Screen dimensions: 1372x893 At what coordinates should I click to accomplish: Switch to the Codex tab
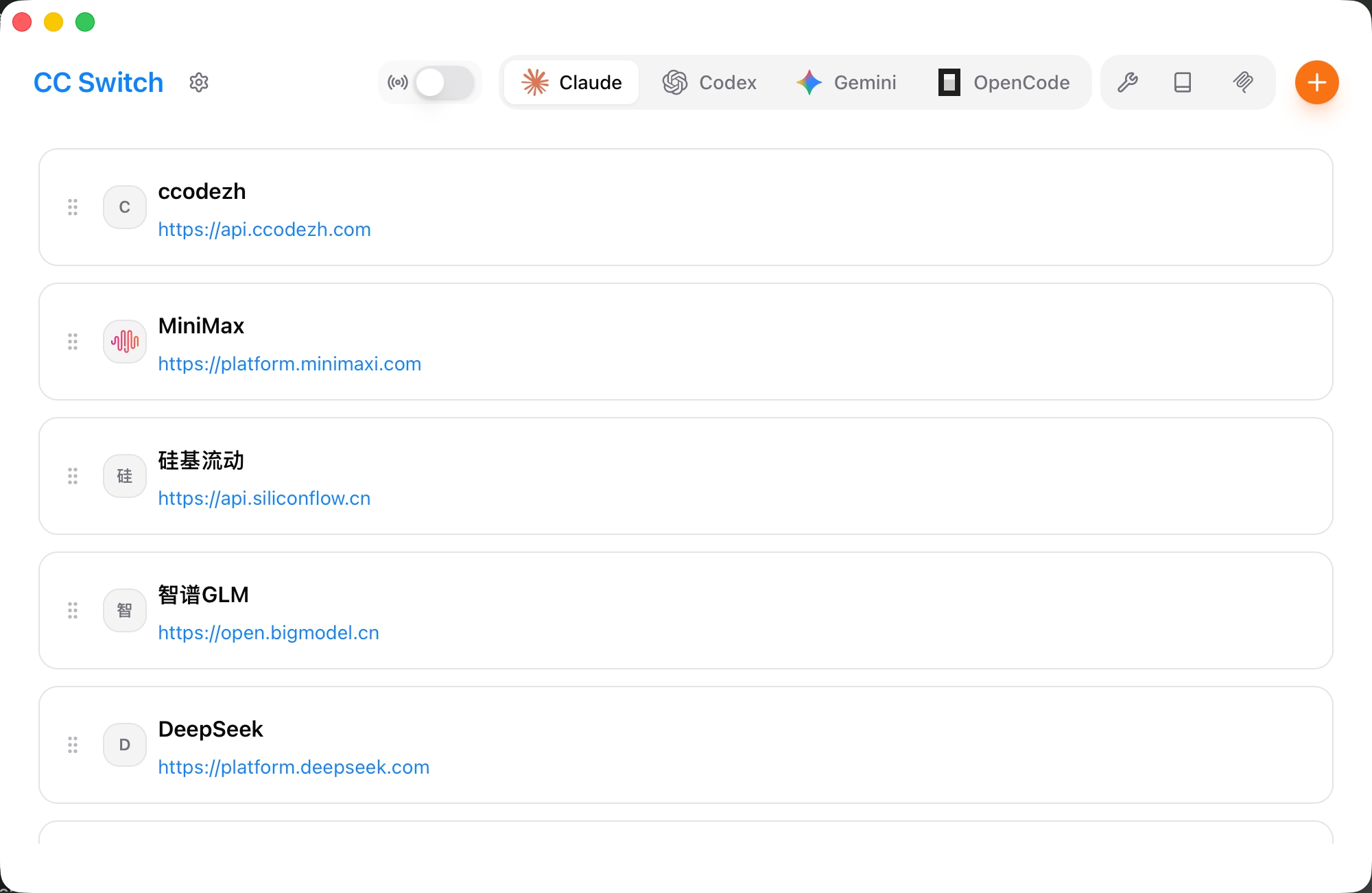click(709, 82)
